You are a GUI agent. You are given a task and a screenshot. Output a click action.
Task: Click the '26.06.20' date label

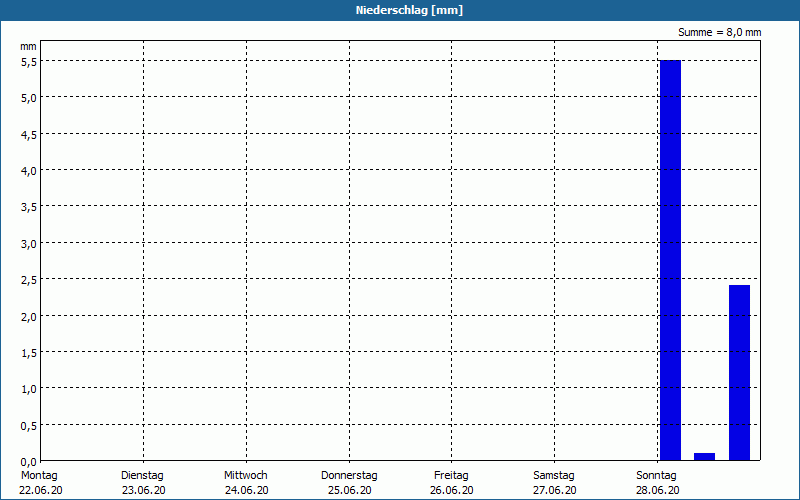click(x=452, y=490)
